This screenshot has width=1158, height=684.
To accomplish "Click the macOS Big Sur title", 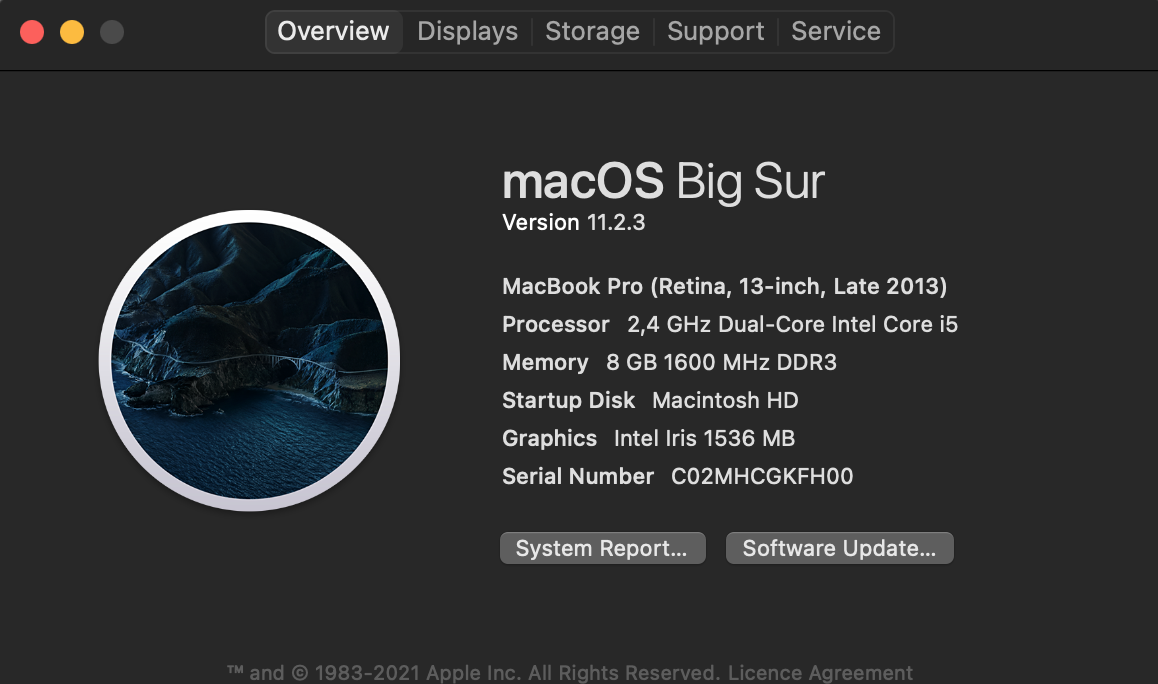I will pyautogui.click(x=663, y=182).
